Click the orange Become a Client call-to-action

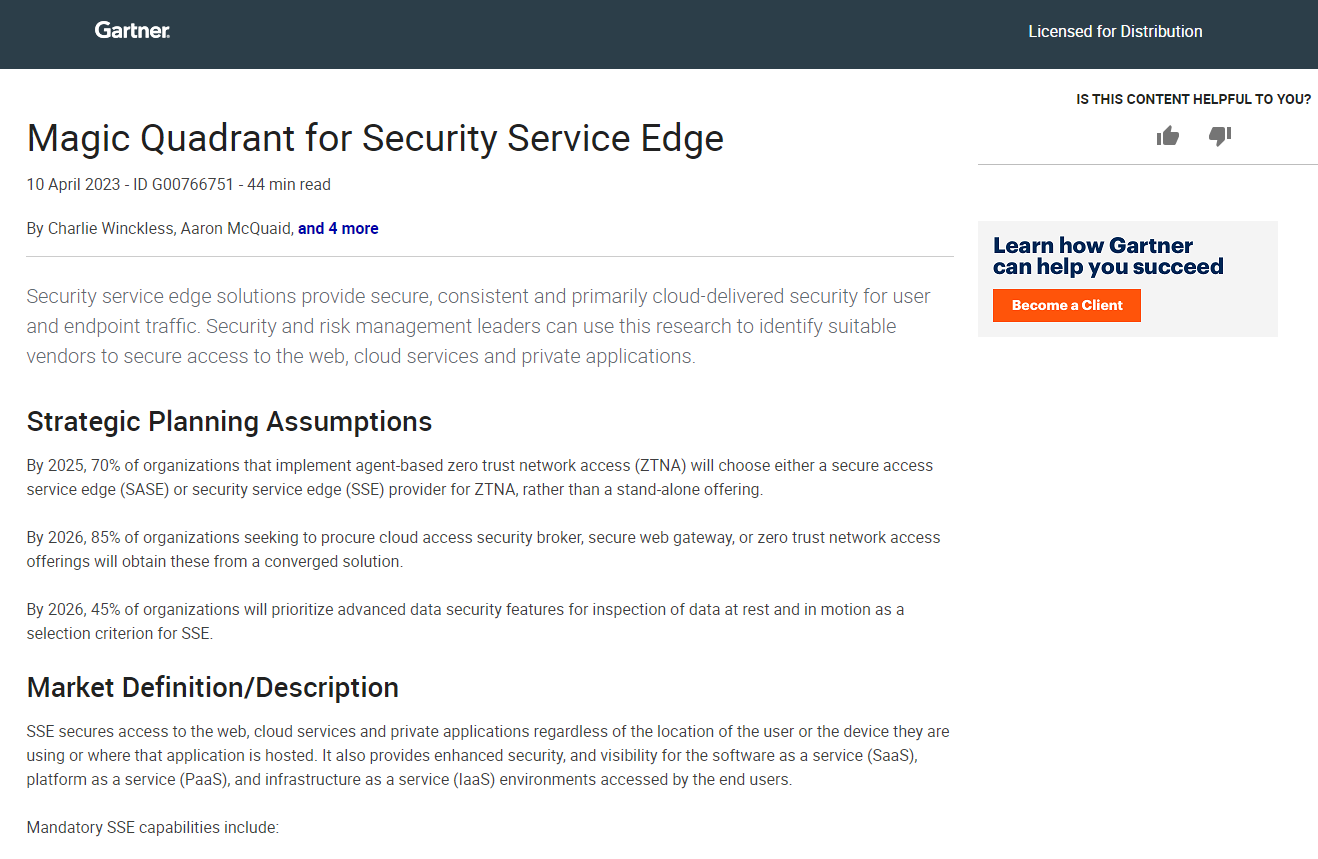coord(1066,305)
